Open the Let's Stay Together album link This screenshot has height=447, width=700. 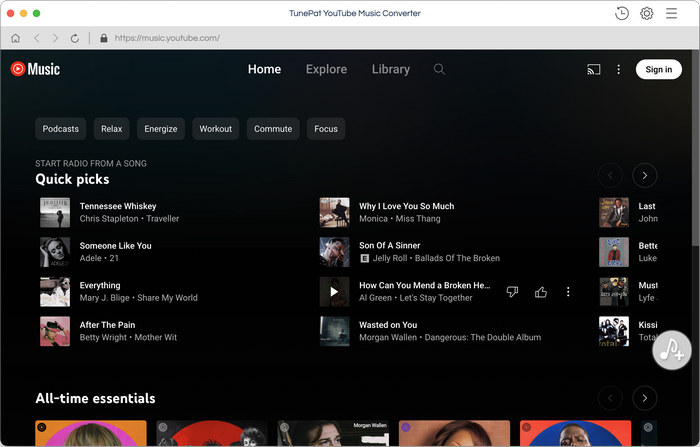(x=436, y=298)
